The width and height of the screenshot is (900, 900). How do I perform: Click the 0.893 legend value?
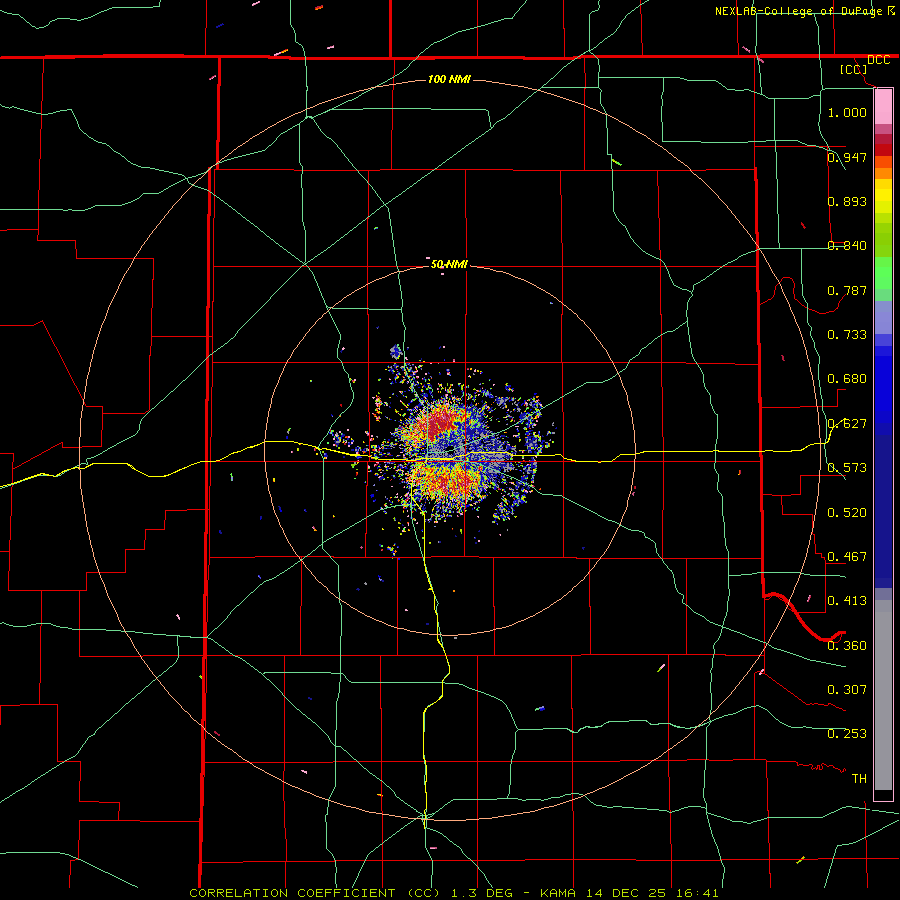tap(847, 201)
